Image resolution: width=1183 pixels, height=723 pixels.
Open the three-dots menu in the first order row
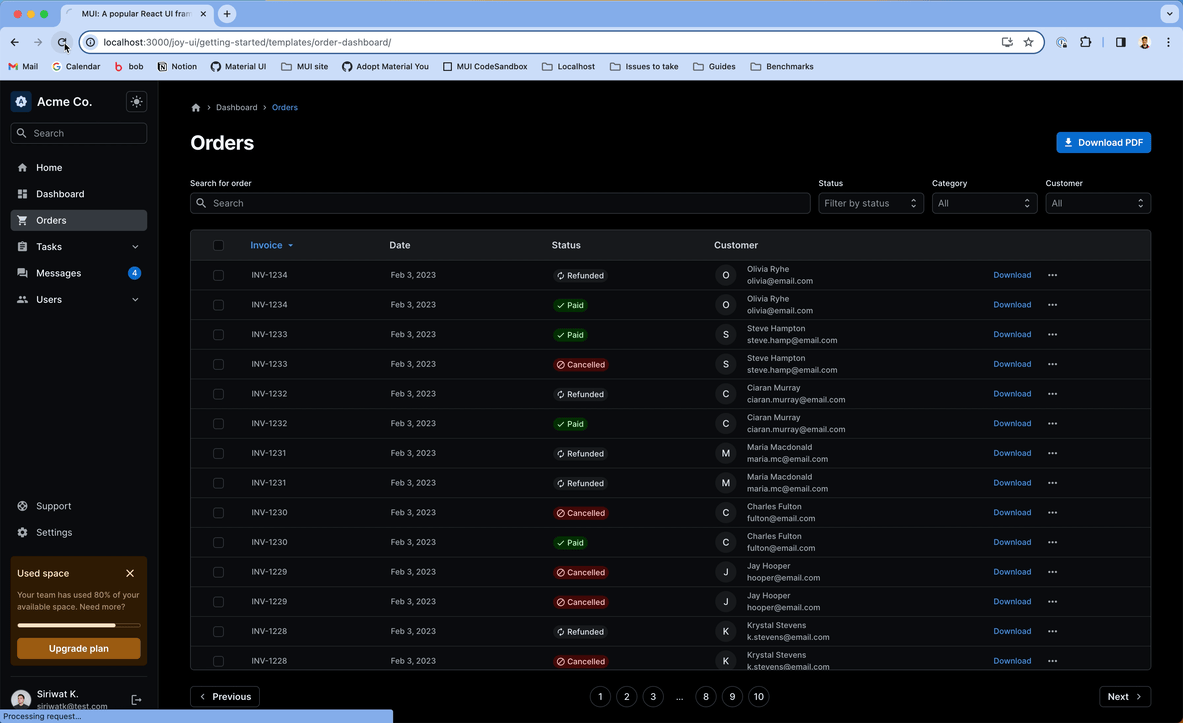(1052, 275)
